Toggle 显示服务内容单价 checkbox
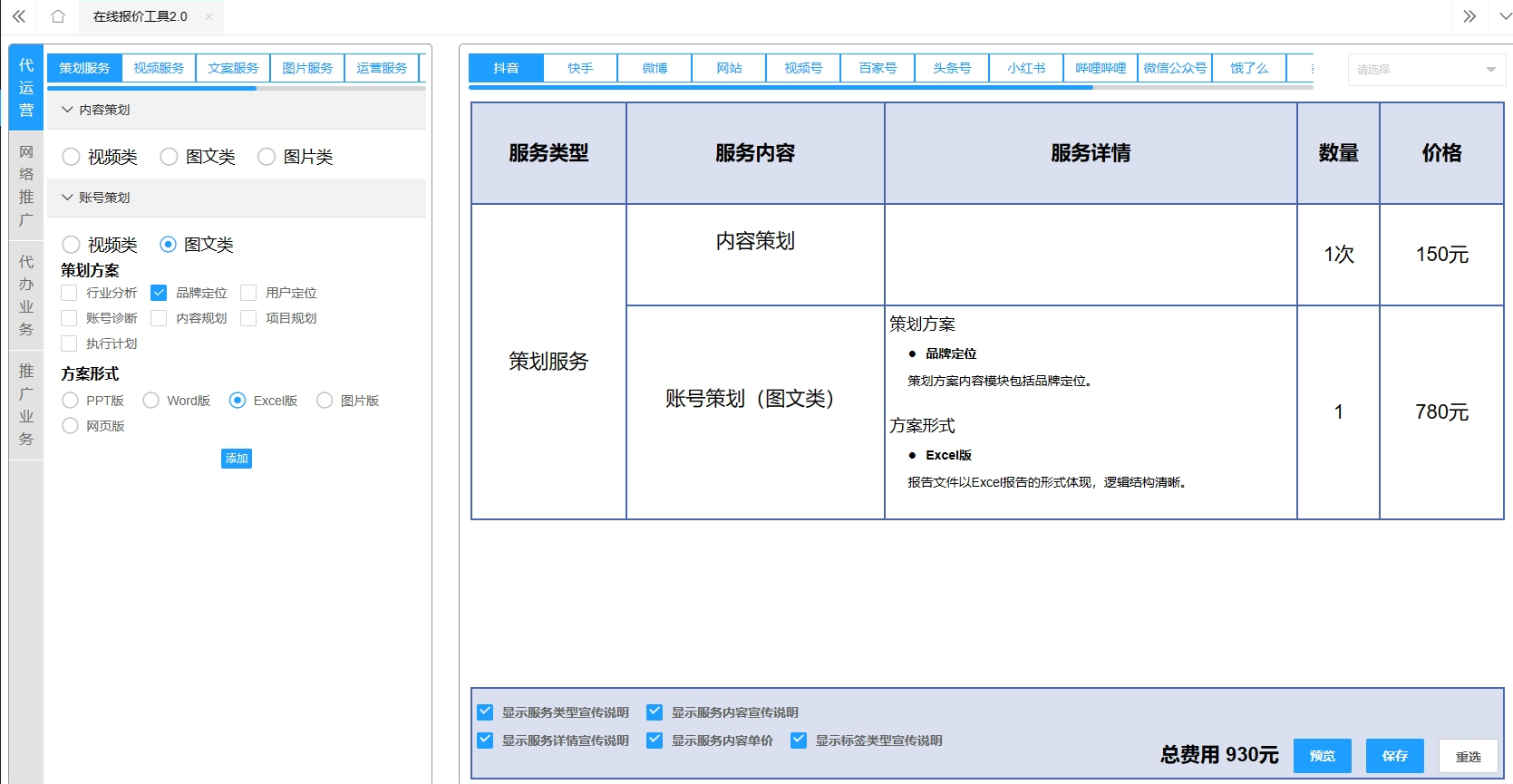1513x784 pixels. click(x=655, y=740)
